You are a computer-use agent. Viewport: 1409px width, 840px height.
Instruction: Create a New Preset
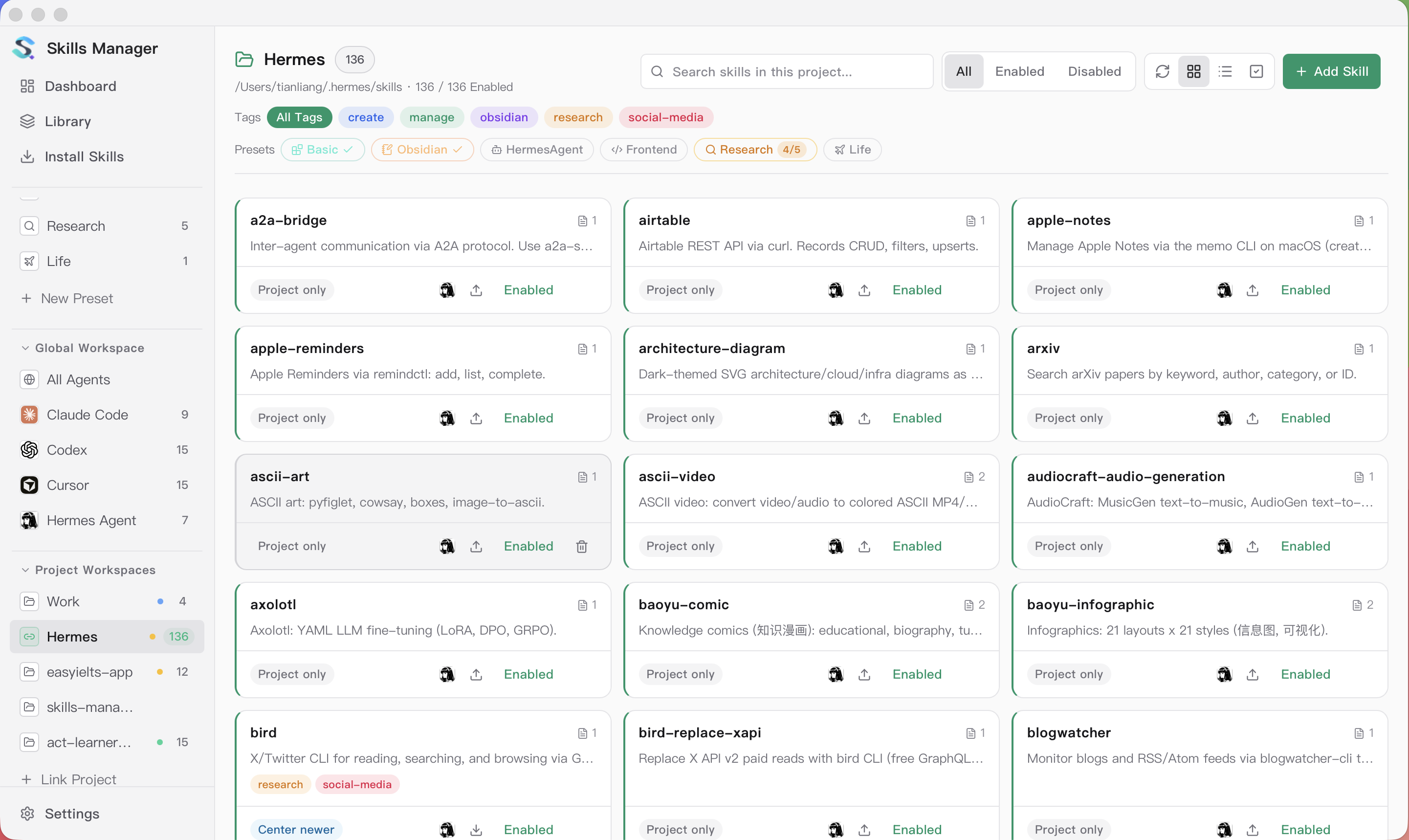(67, 298)
